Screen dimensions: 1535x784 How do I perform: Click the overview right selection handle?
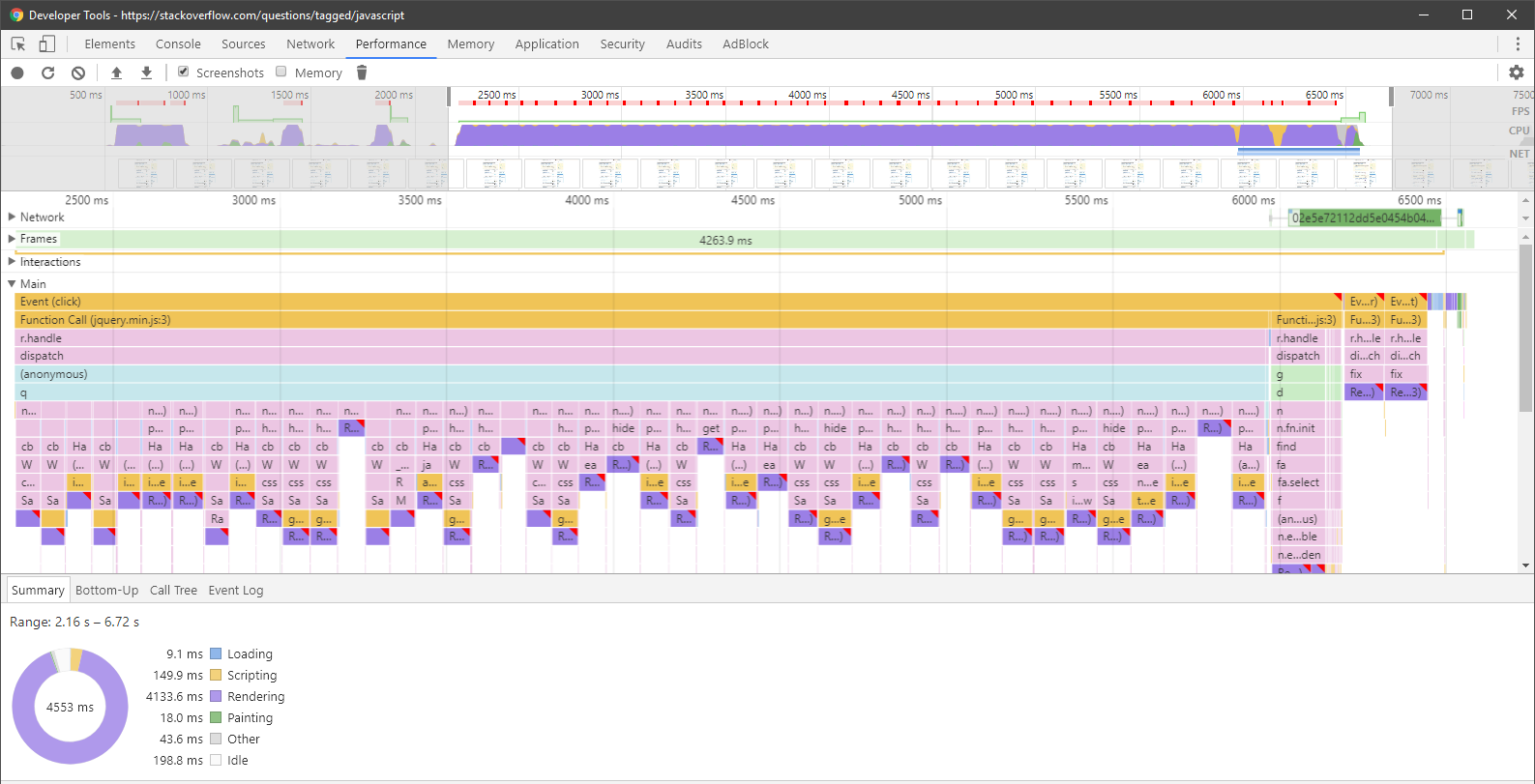tap(1392, 97)
